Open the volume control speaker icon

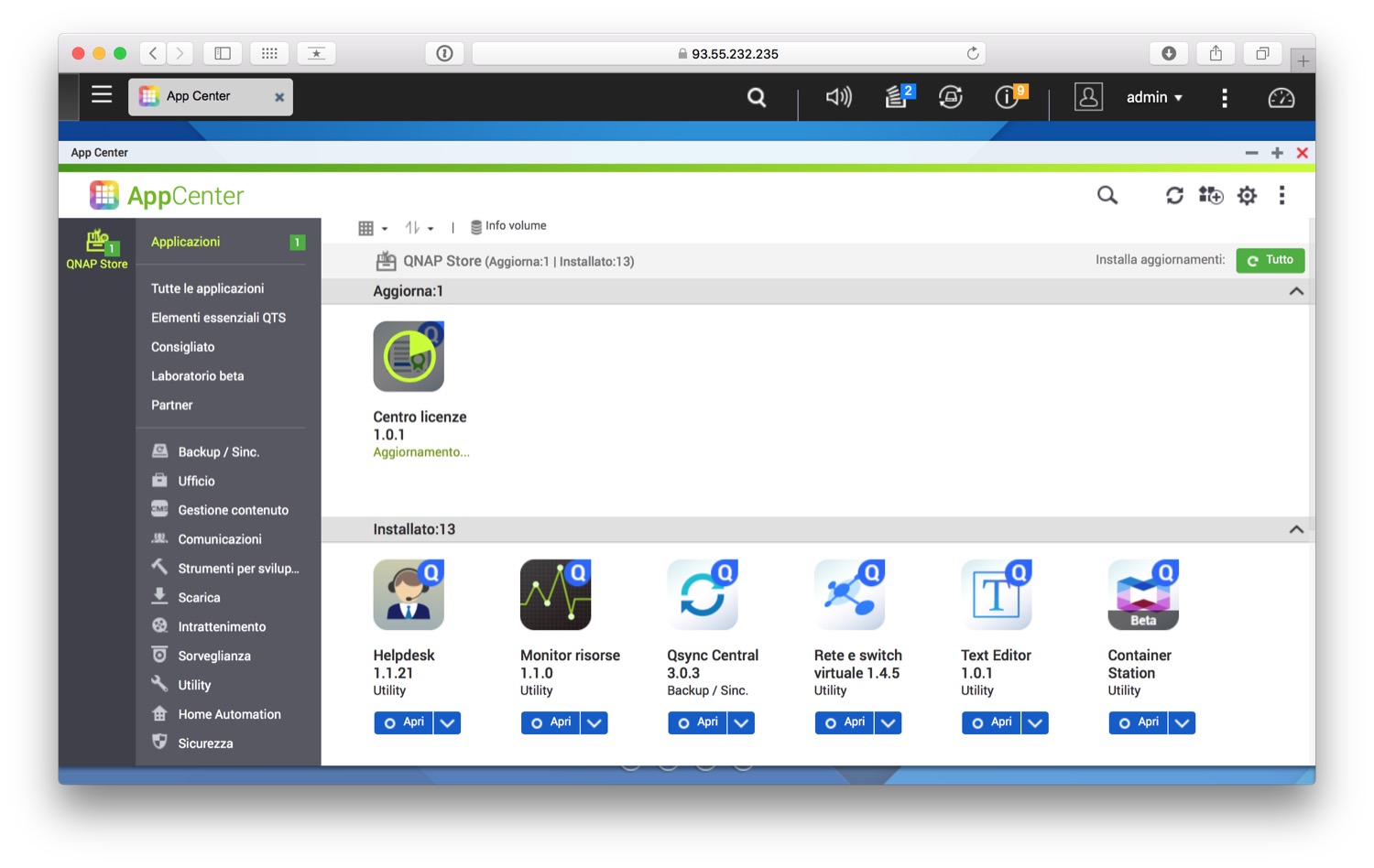click(x=838, y=97)
